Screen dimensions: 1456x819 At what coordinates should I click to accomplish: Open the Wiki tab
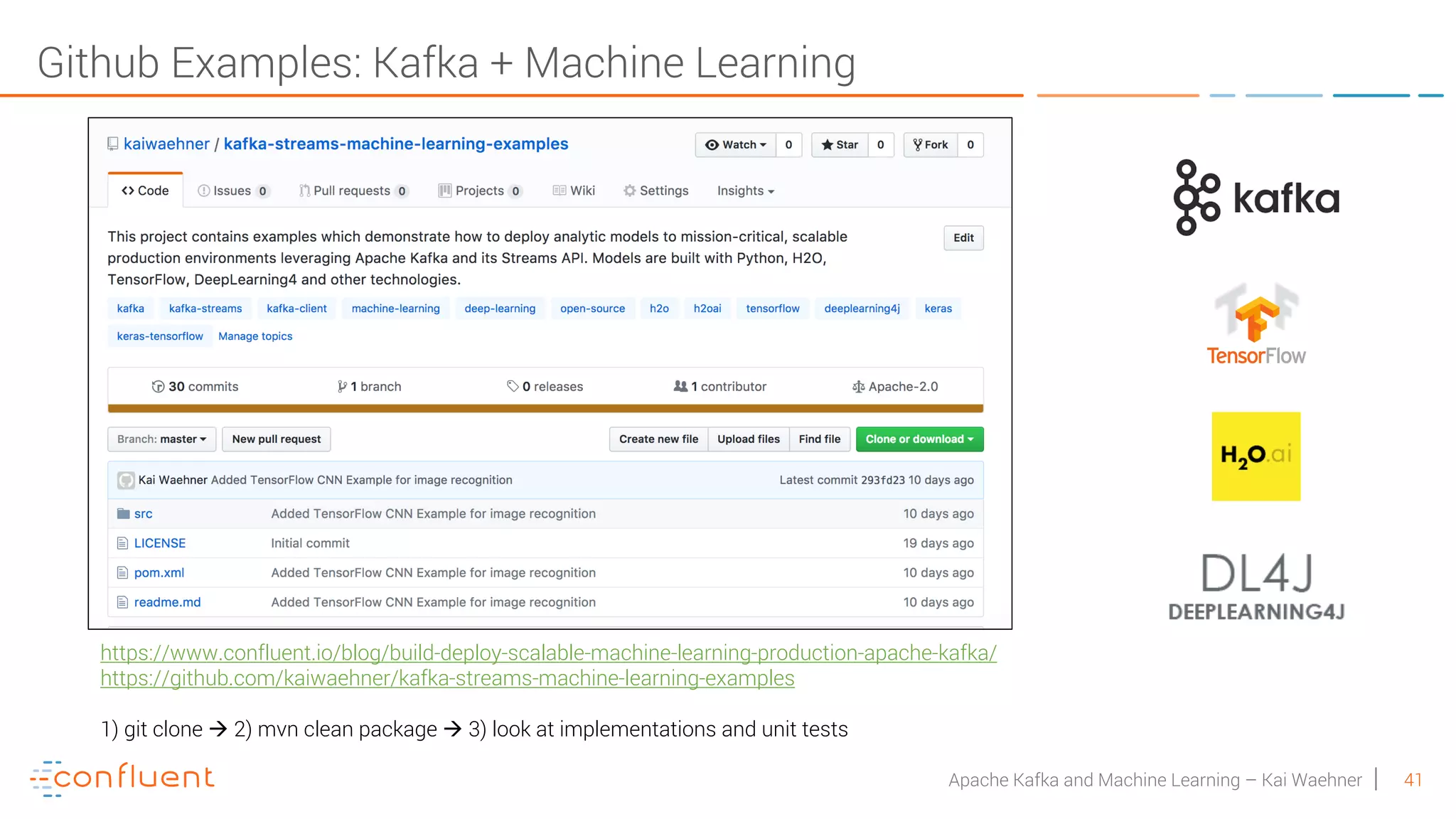[x=574, y=191]
